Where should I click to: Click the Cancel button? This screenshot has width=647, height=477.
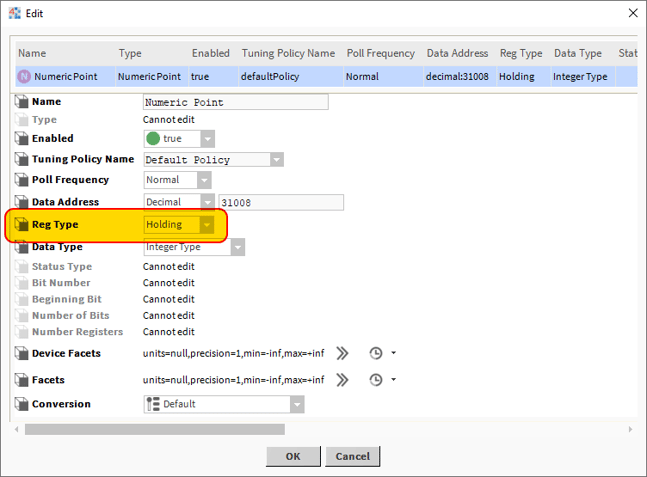coord(352,456)
